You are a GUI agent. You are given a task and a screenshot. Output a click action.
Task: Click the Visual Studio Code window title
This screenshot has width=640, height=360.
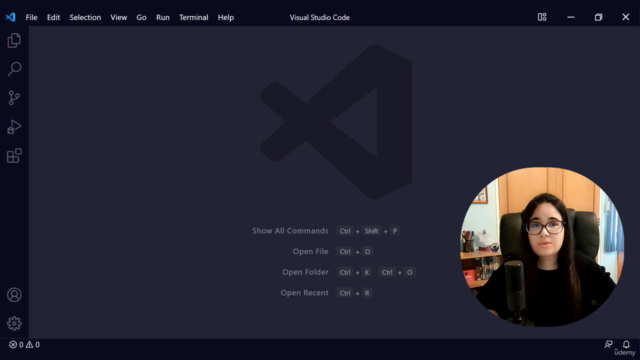point(320,17)
